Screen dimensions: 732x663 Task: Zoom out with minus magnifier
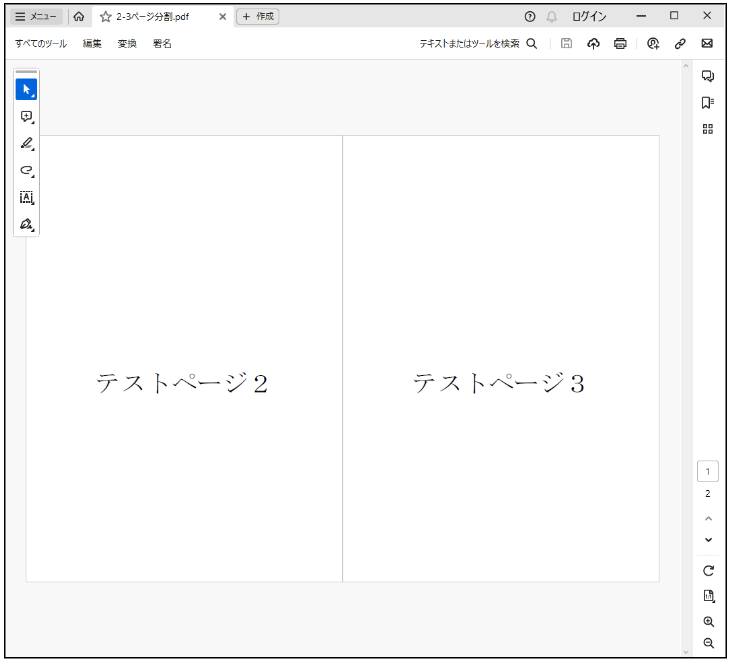[709, 643]
